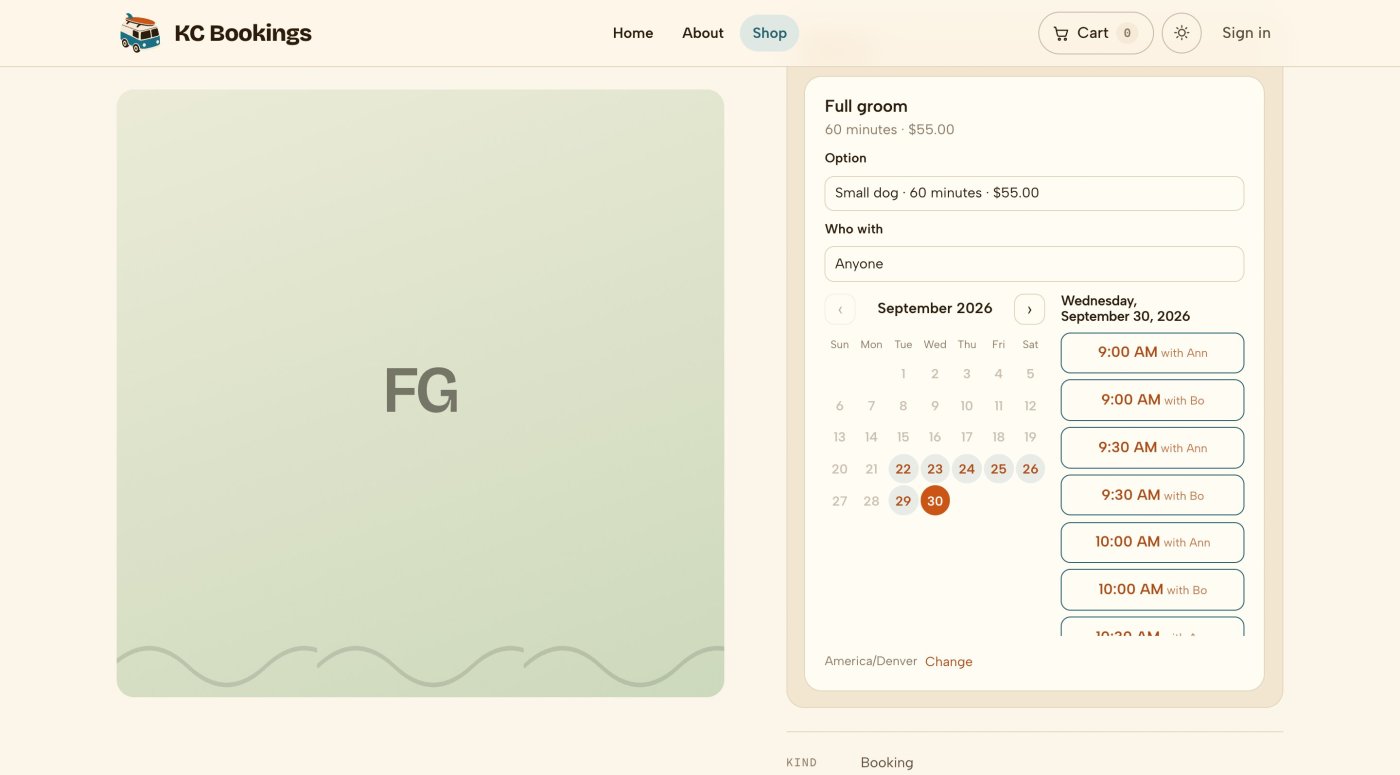Open the About nav item
This screenshot has width=1400, height=775.
703,33
